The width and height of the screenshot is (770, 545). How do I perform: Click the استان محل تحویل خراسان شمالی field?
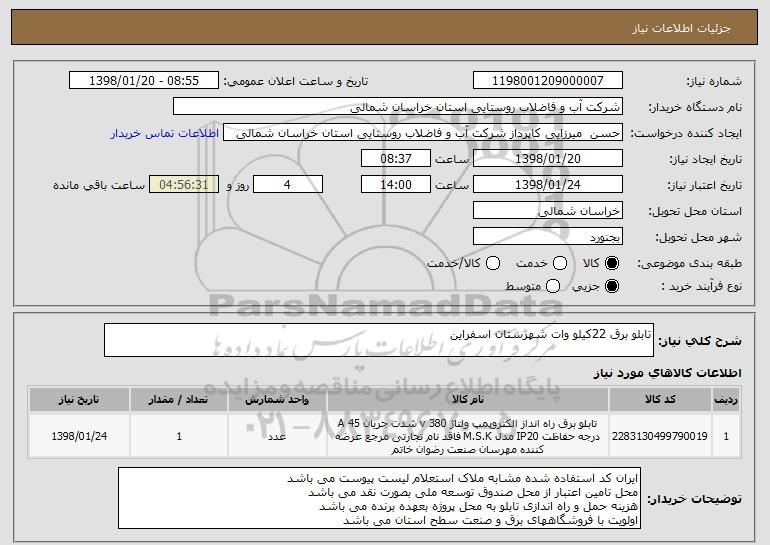pos(548,211)
